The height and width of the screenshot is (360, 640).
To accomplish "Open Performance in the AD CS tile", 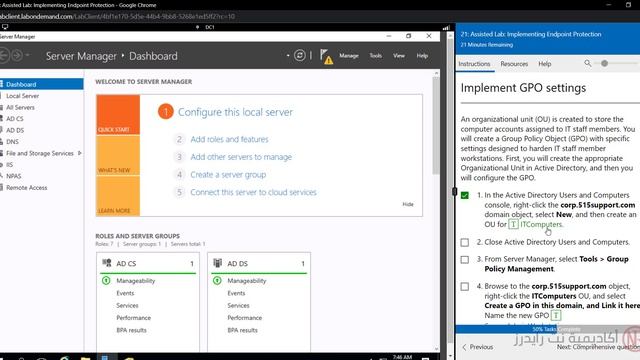I will pyautogui.click(x=133, y=318).
